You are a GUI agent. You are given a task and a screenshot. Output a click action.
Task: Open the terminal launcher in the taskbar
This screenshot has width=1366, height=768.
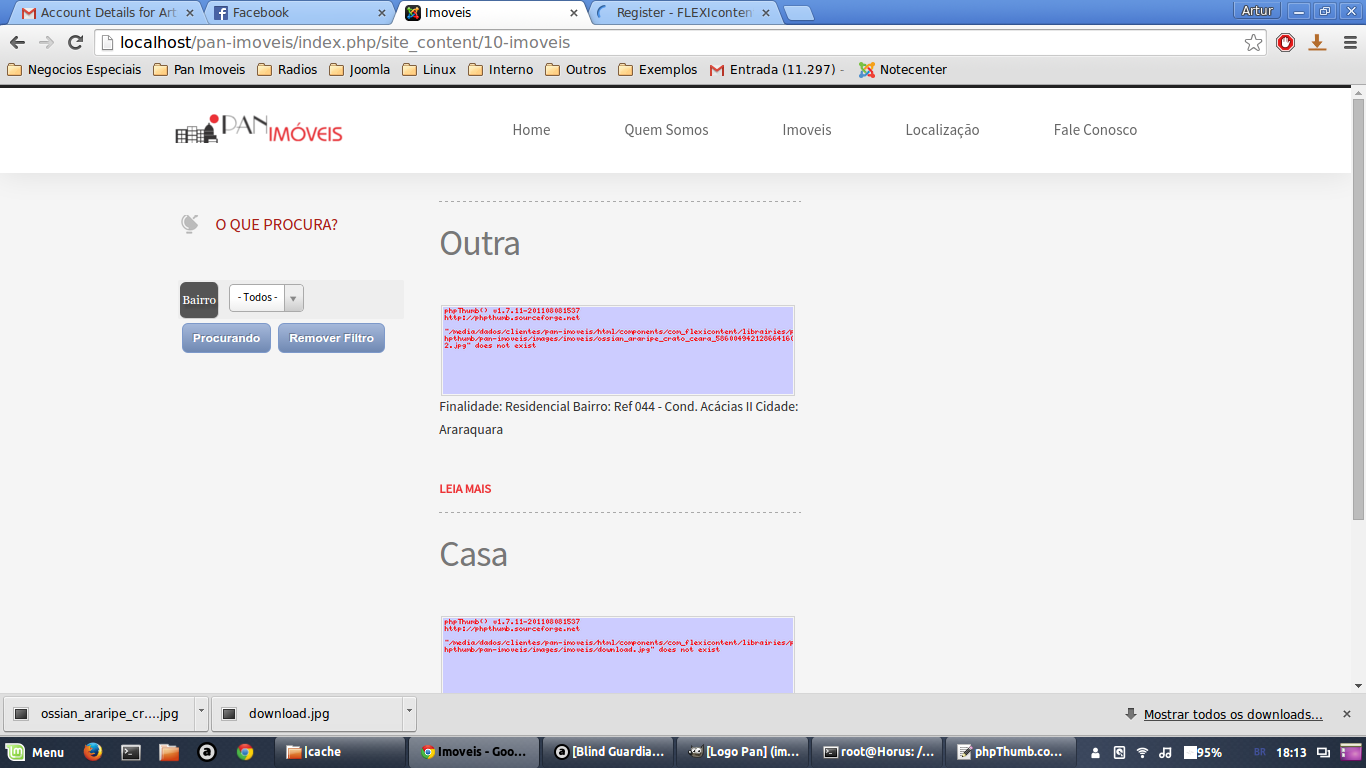[131, 752]
